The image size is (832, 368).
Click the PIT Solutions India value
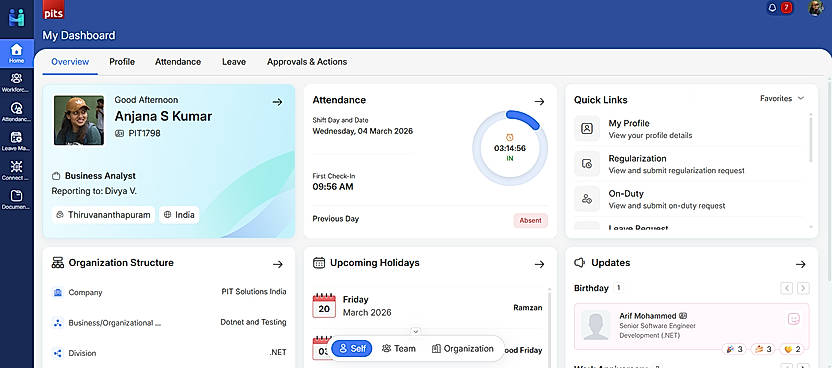[x=254, y=292]
